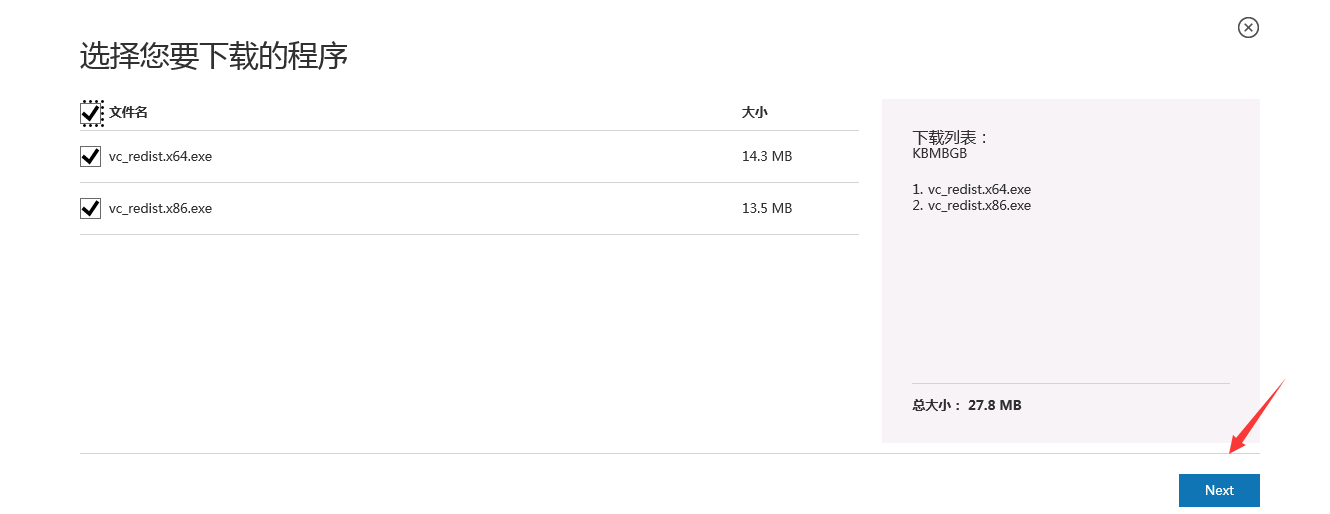Select the vc_redist.x86.exe file name in table
The height and width of the screenshot is (514, 1330).
point(160,208)
